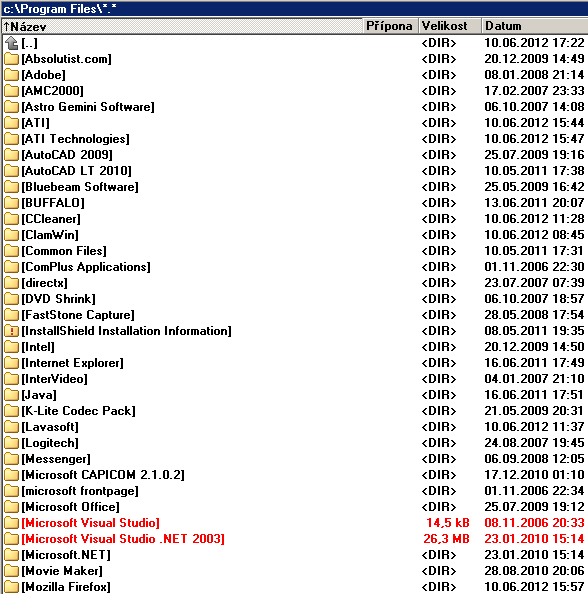
Task: Click the ClamWin folder icon
Action: click(12, 235)
